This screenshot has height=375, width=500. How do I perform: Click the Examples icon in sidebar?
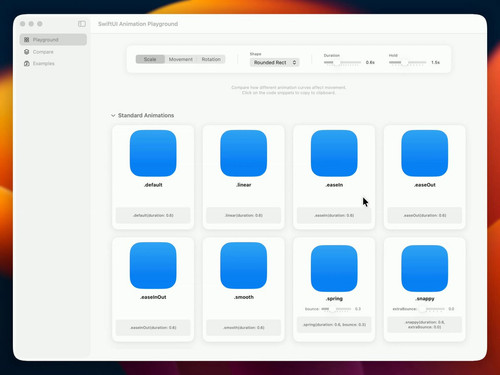coord(27,63)
